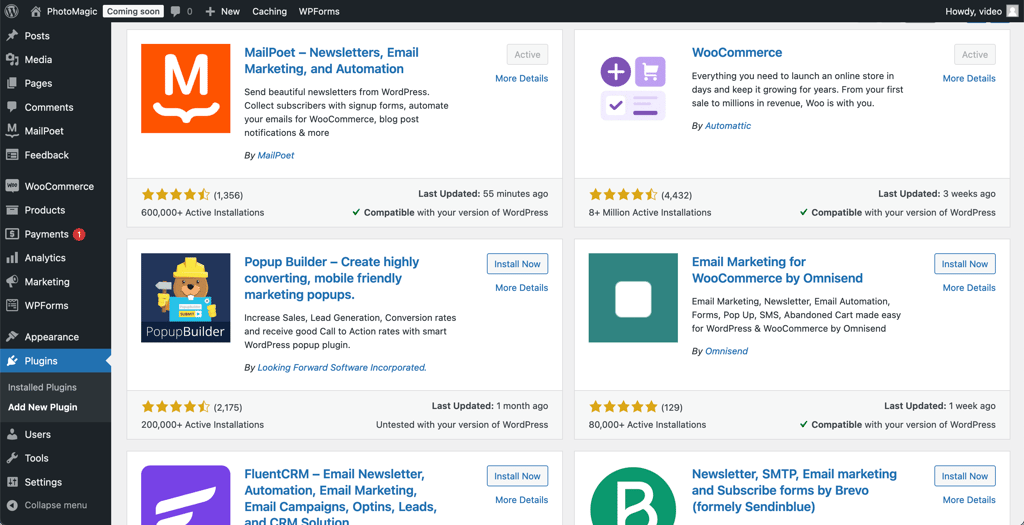Click the Posts pushpin icon in sidebar
Screen dimensions: 1024x525
pyautogui.click(x=12, y=36)
